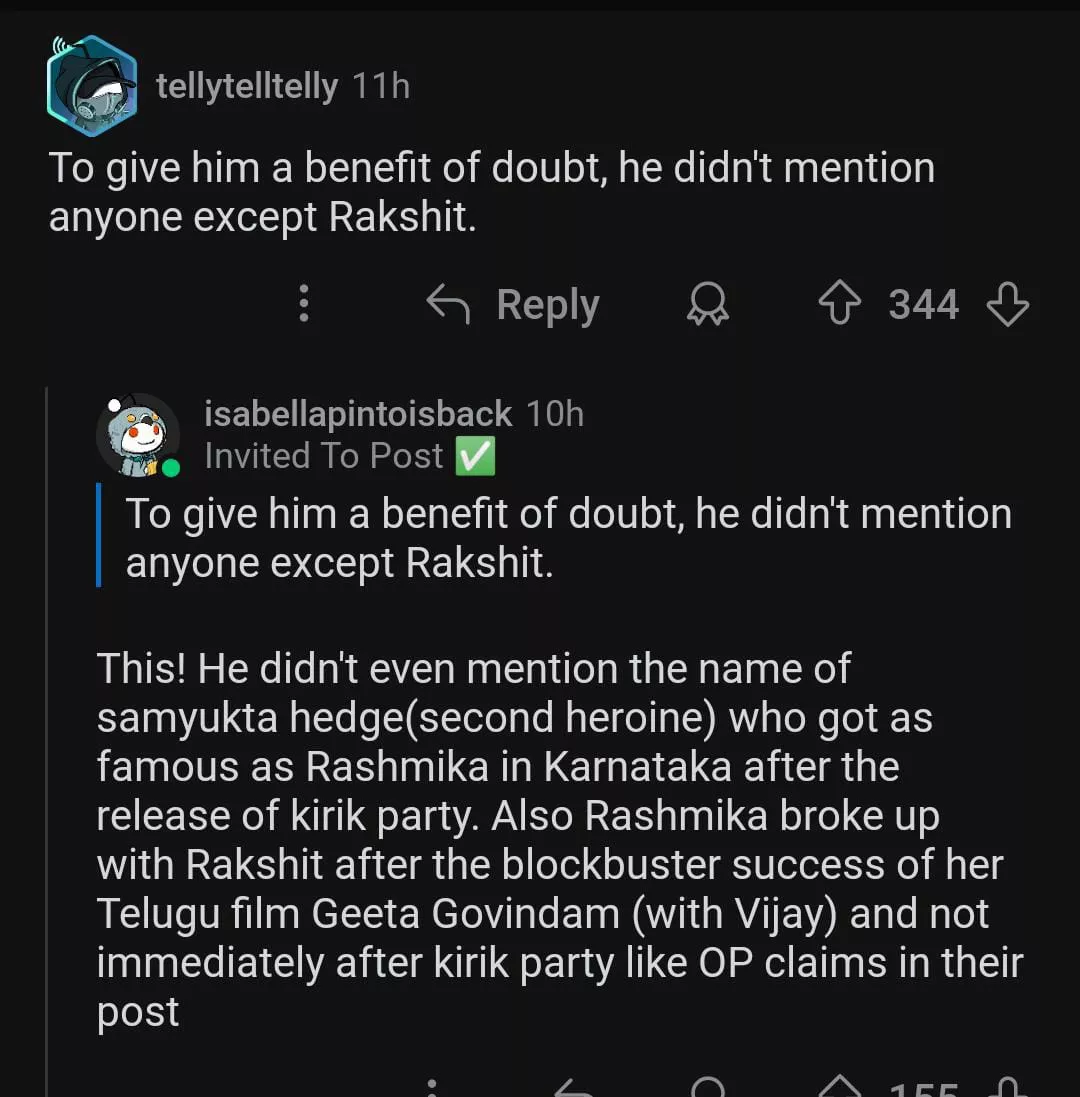
Task: Downvote tellytelltelly's comment
Action: click(1007, 304)
